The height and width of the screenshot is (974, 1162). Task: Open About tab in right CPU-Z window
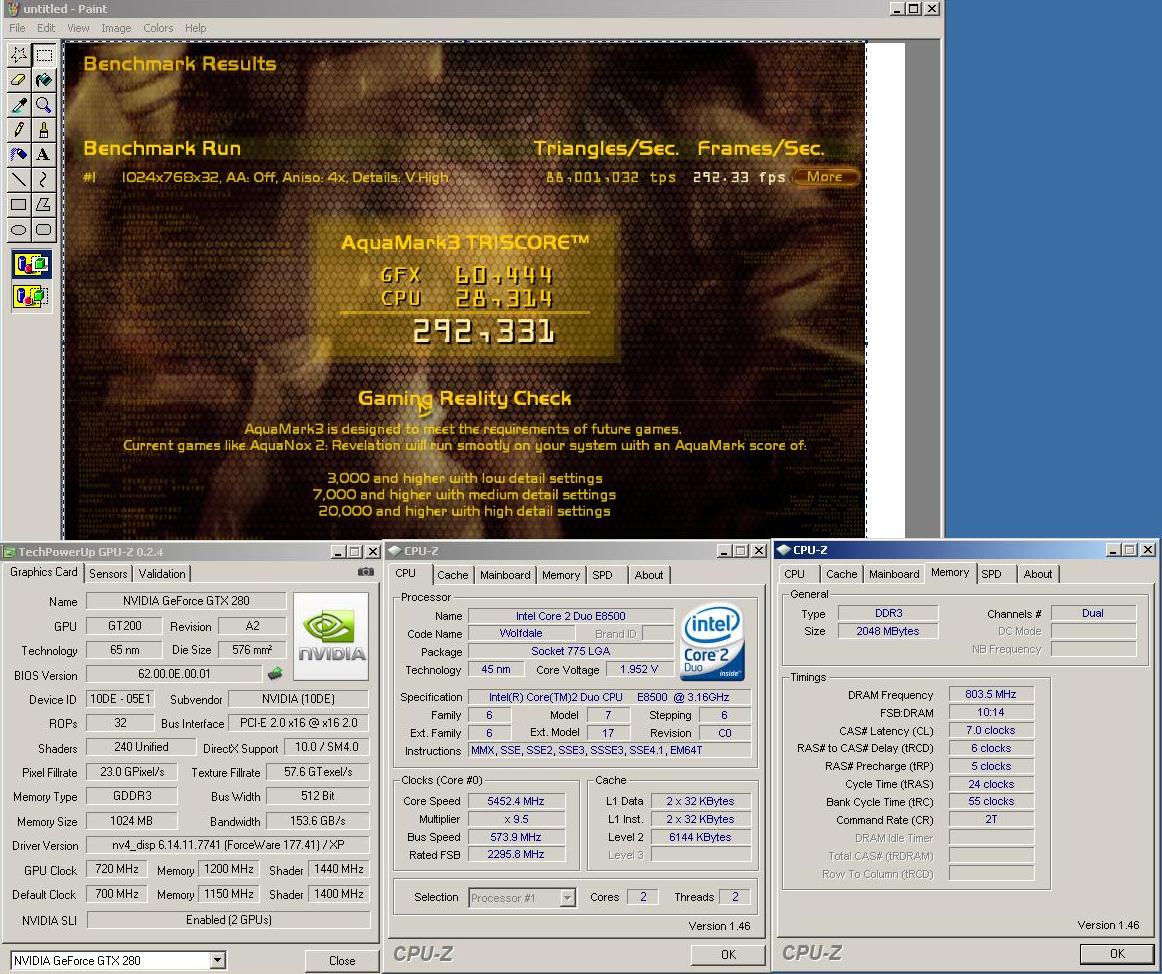click(1038, 574)
